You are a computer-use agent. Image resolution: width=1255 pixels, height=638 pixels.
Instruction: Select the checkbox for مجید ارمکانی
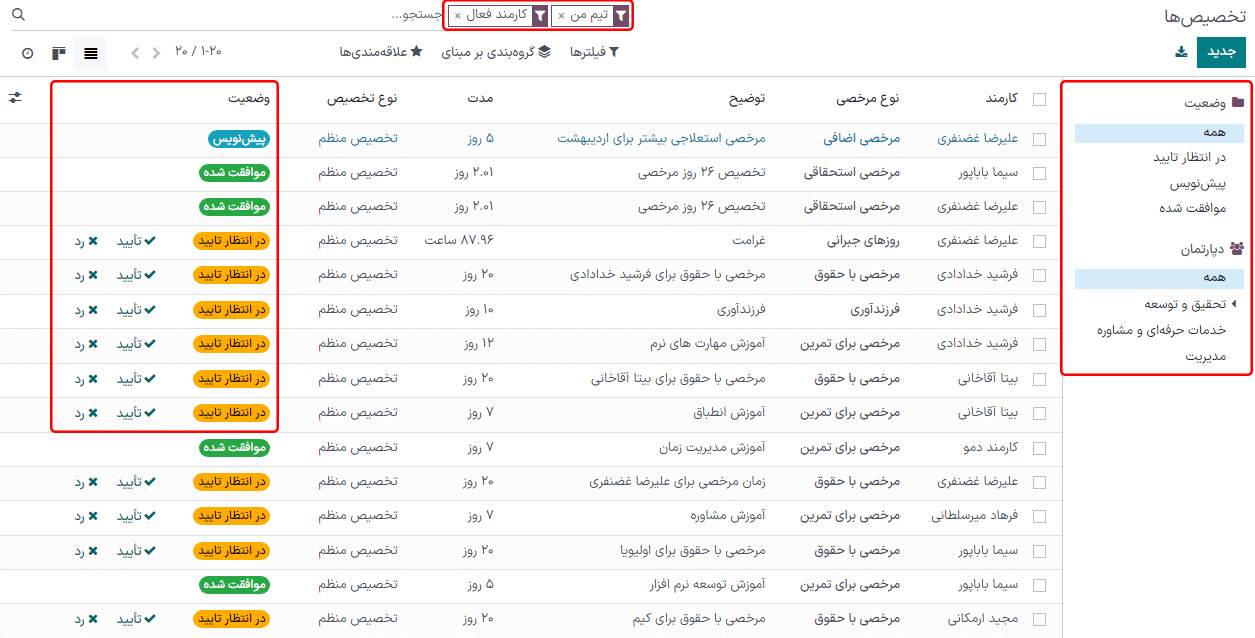[x=1039, y=620]
